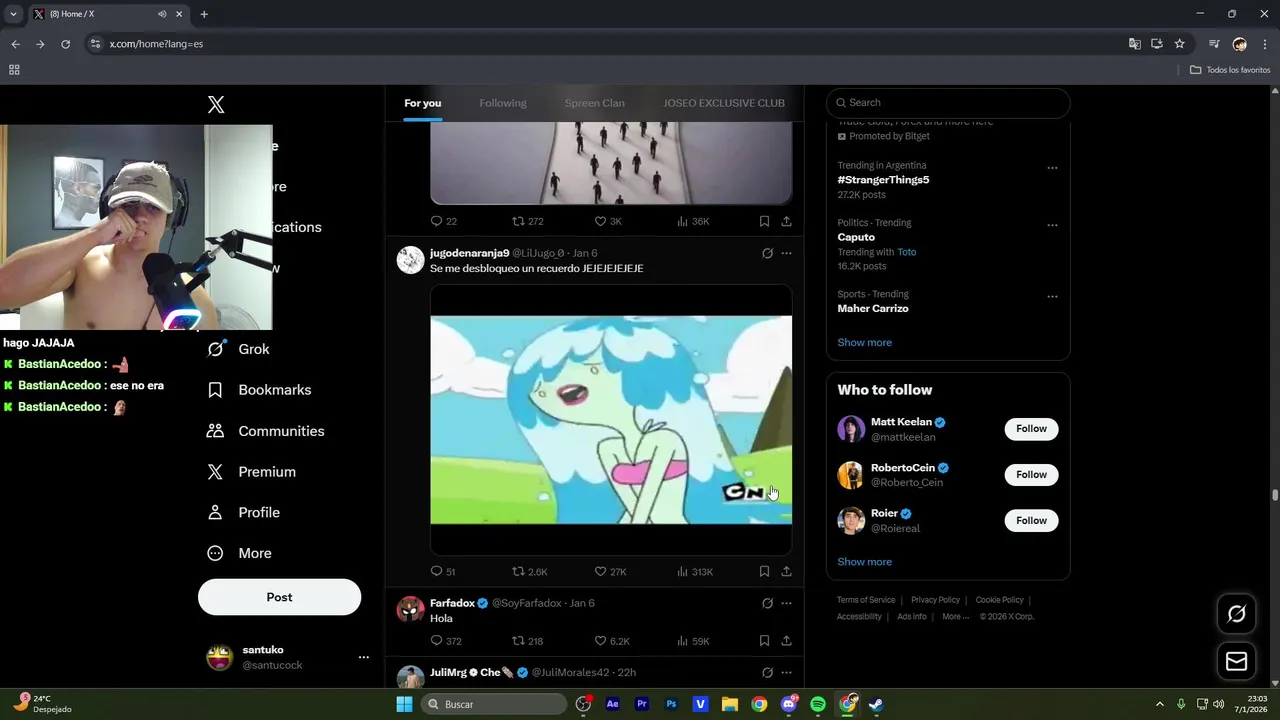Share the post with 36K views
Image resolution: width=1280 pixels, height=720 pixels.
(x=787, y=221)
